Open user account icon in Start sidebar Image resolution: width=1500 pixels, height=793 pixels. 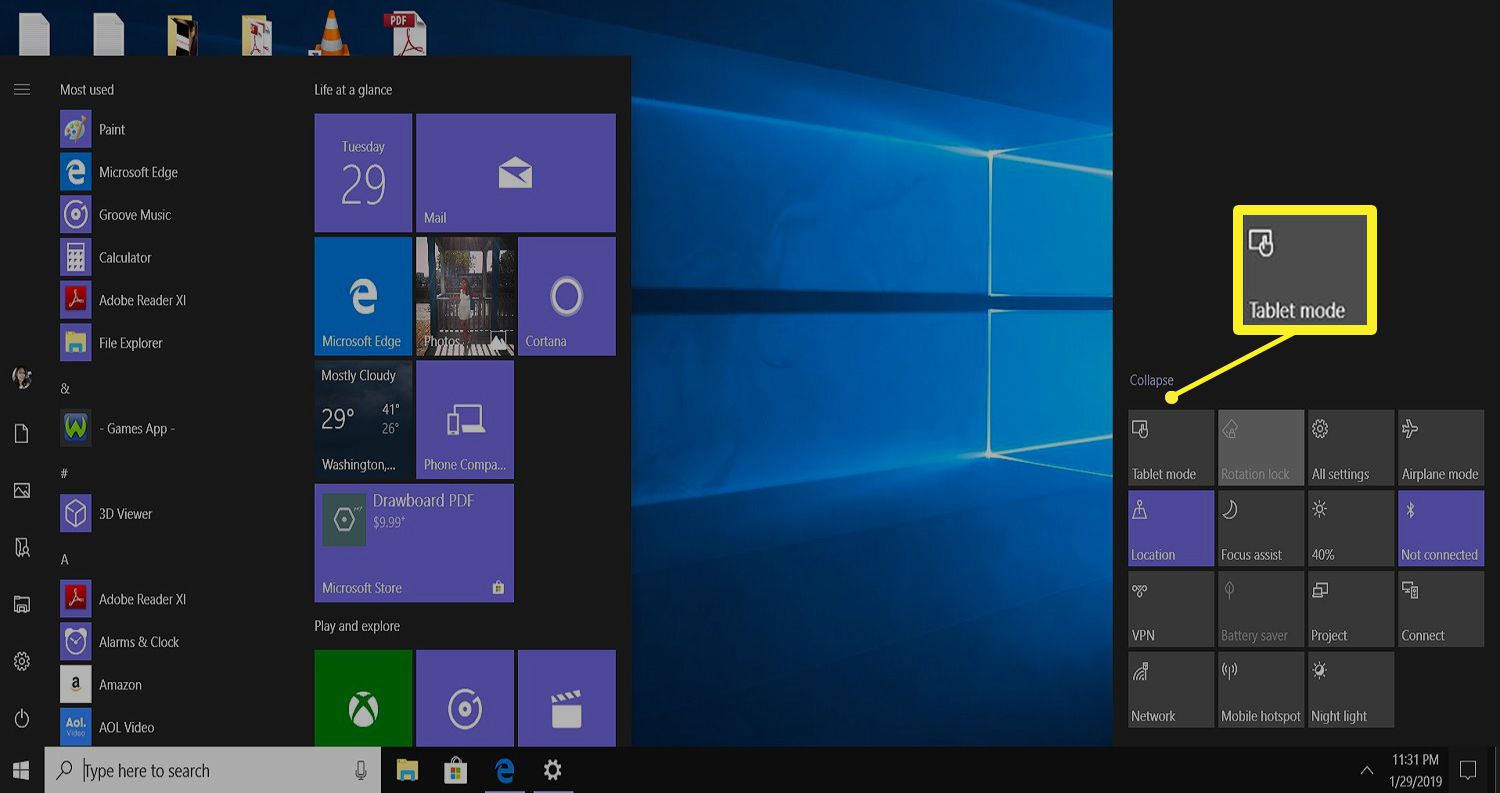tap(21, 377)
